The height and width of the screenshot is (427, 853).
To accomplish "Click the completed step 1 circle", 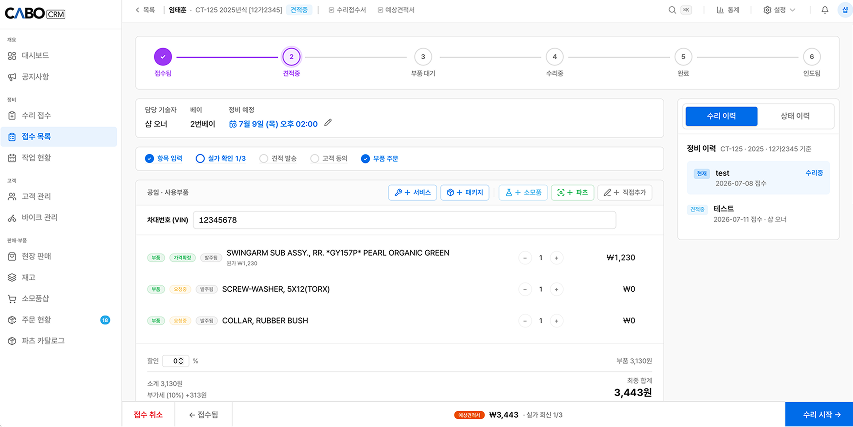I will [163, 57].
